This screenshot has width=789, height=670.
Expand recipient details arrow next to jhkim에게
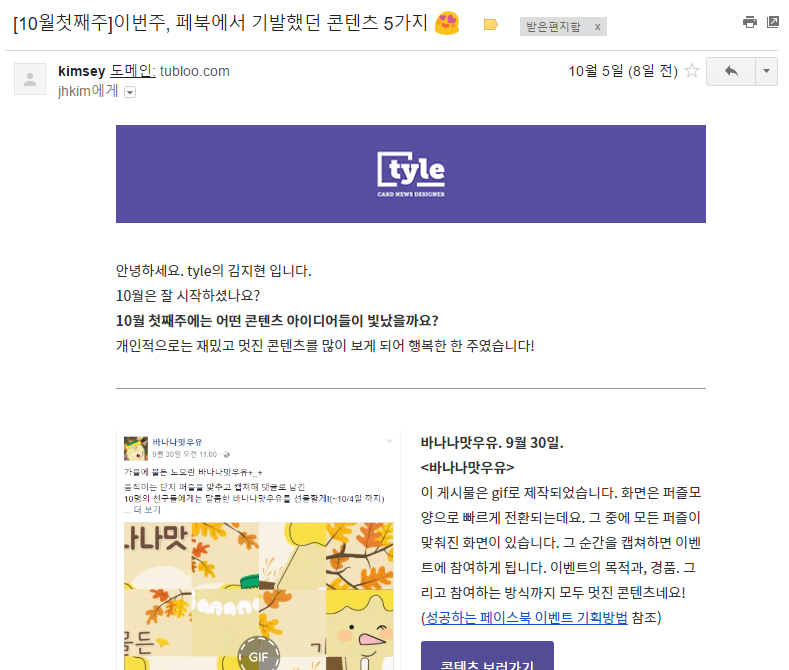click(x=130, y=92)
